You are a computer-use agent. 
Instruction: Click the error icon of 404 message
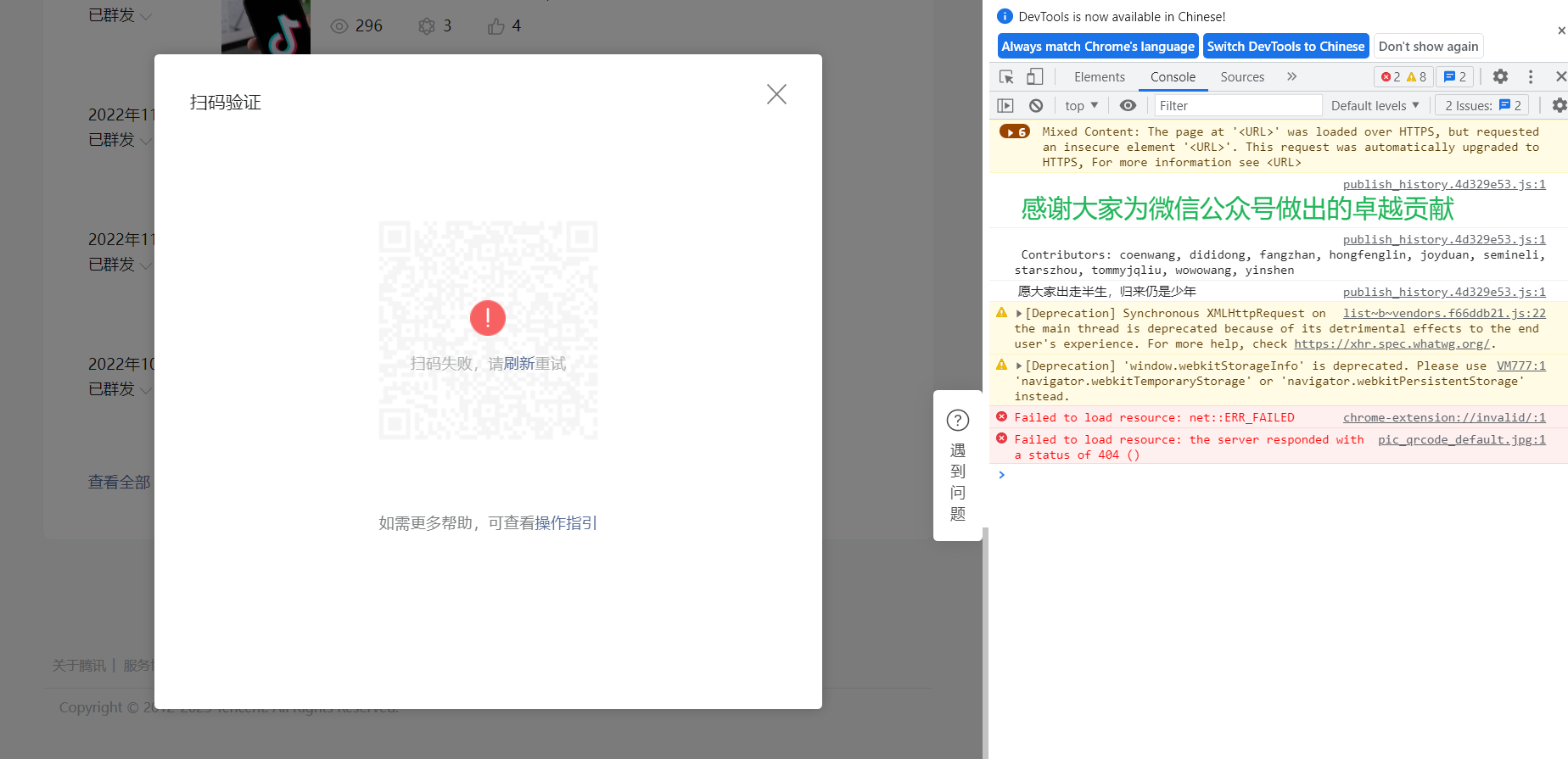point(1002,439)
